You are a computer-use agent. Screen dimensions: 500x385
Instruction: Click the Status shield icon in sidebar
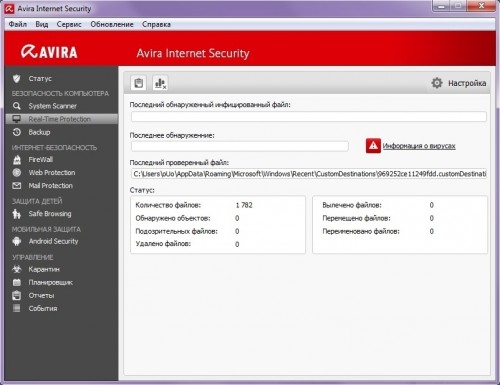(x=16, y=79)
